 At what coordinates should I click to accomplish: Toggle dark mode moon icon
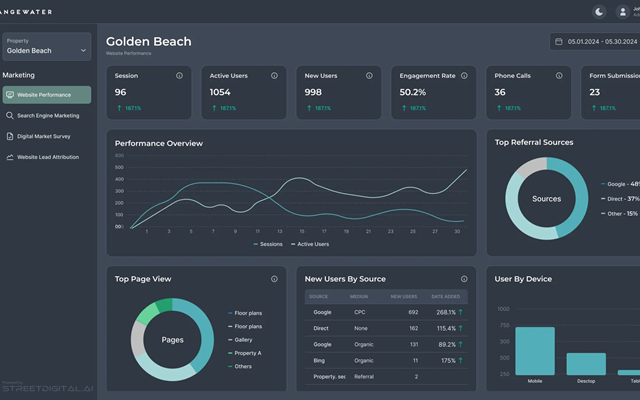(x=599, y=12)
